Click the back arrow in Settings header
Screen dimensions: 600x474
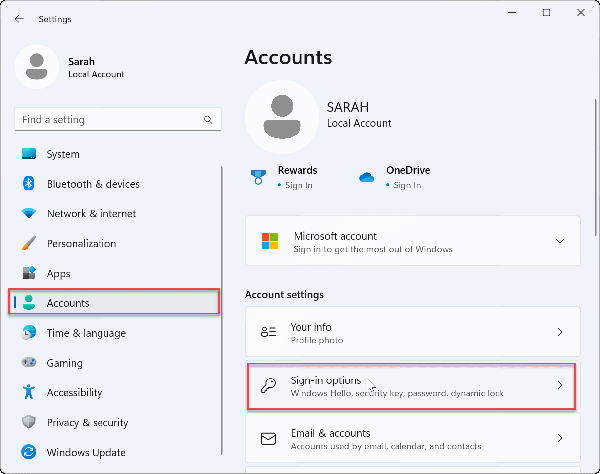point(20,19)
